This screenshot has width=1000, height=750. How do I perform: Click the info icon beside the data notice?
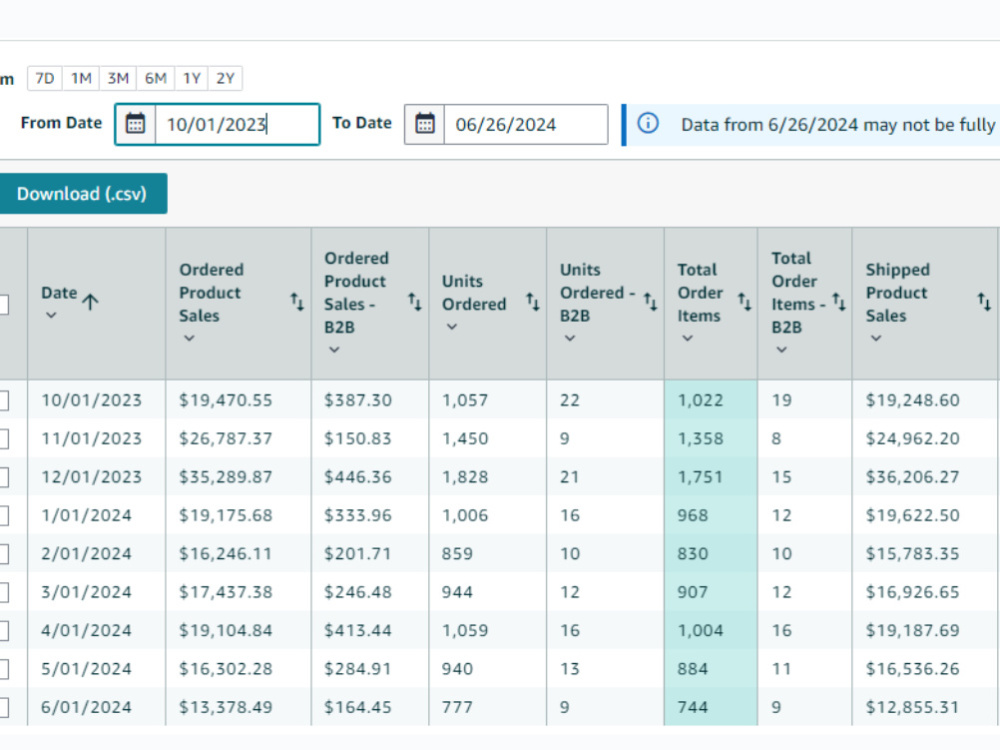click(x=648, y=123)
